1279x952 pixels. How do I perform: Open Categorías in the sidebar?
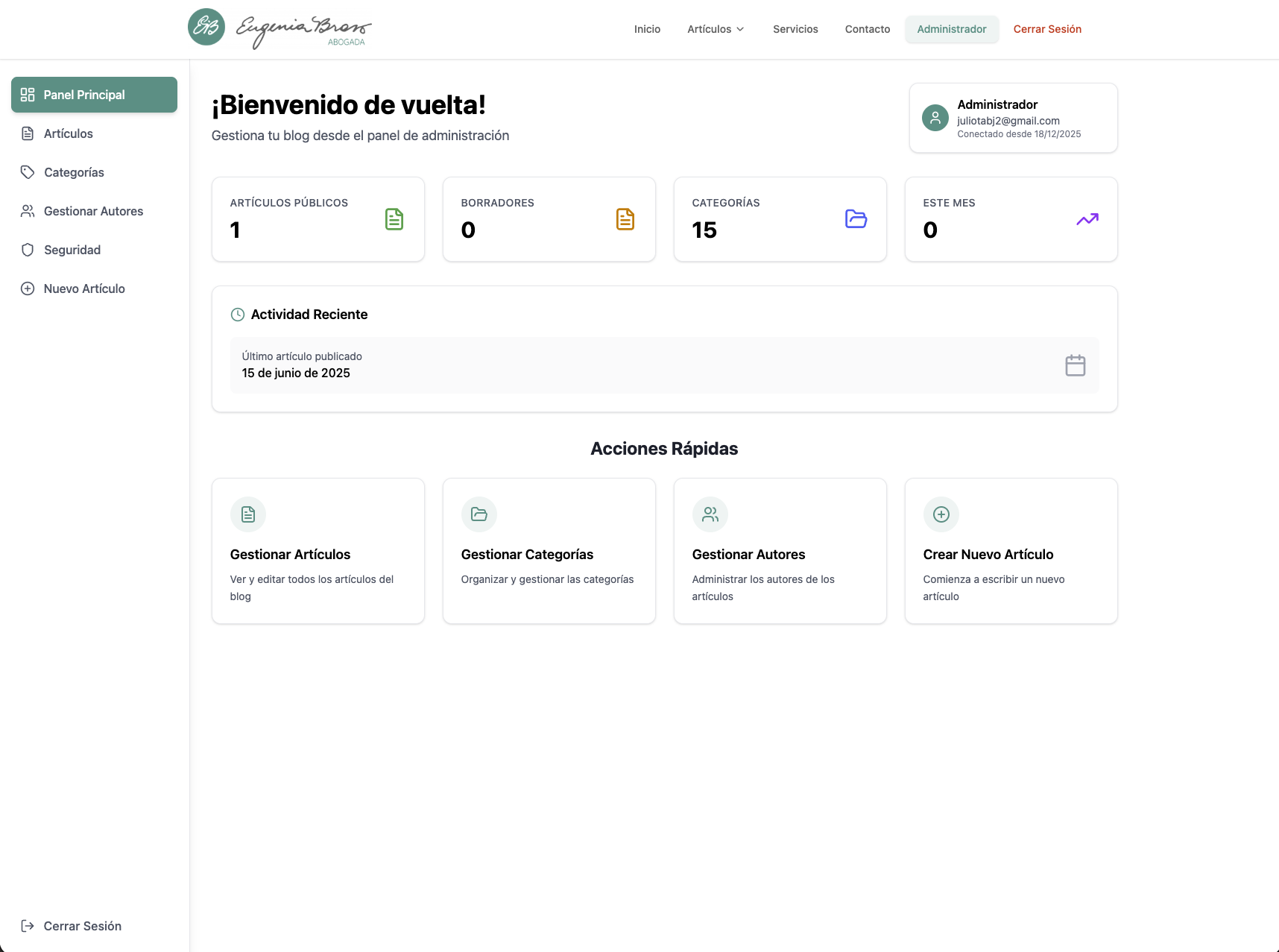(x=94, y=172)
